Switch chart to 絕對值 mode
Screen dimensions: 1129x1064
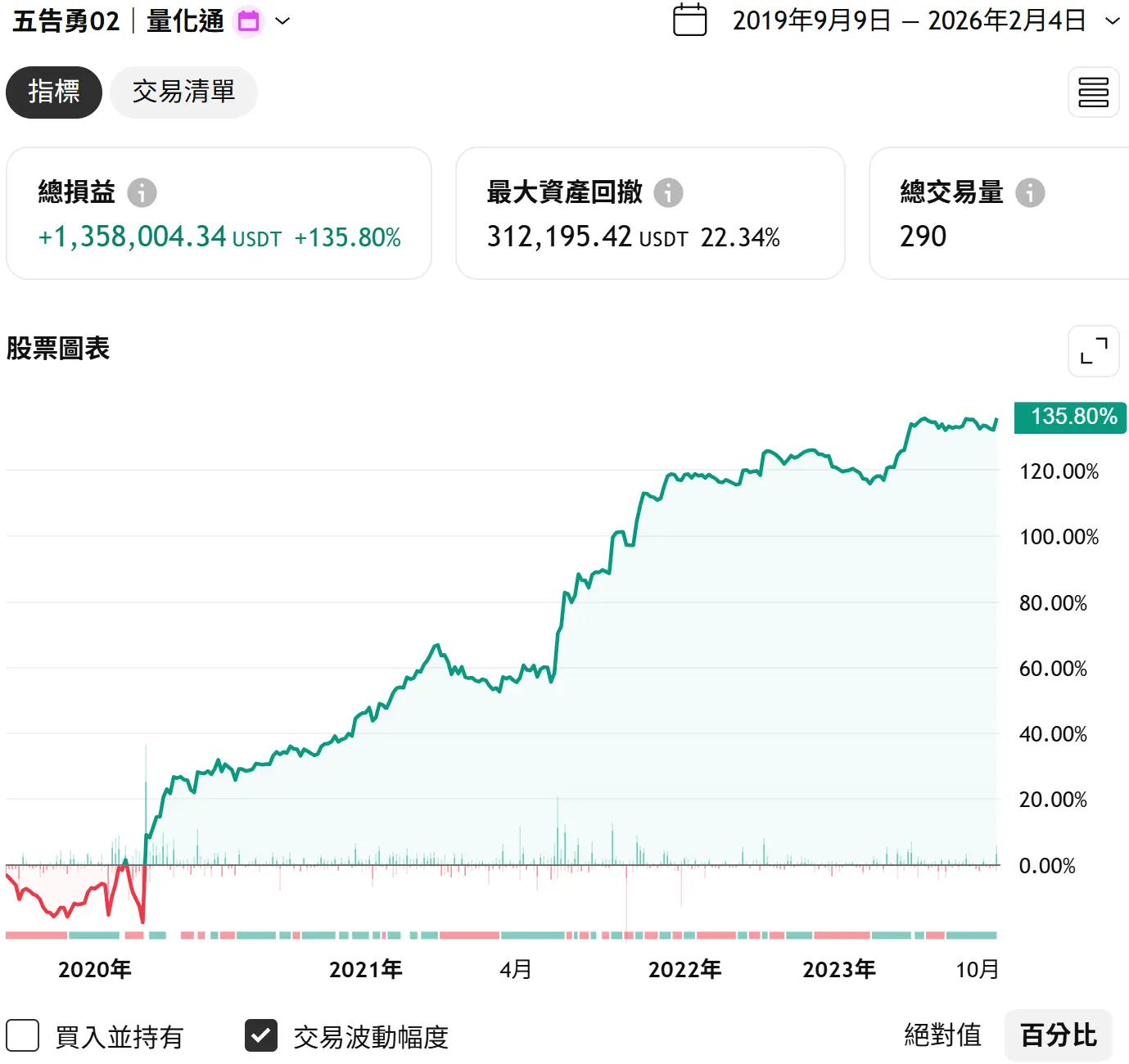[942, 1035]
